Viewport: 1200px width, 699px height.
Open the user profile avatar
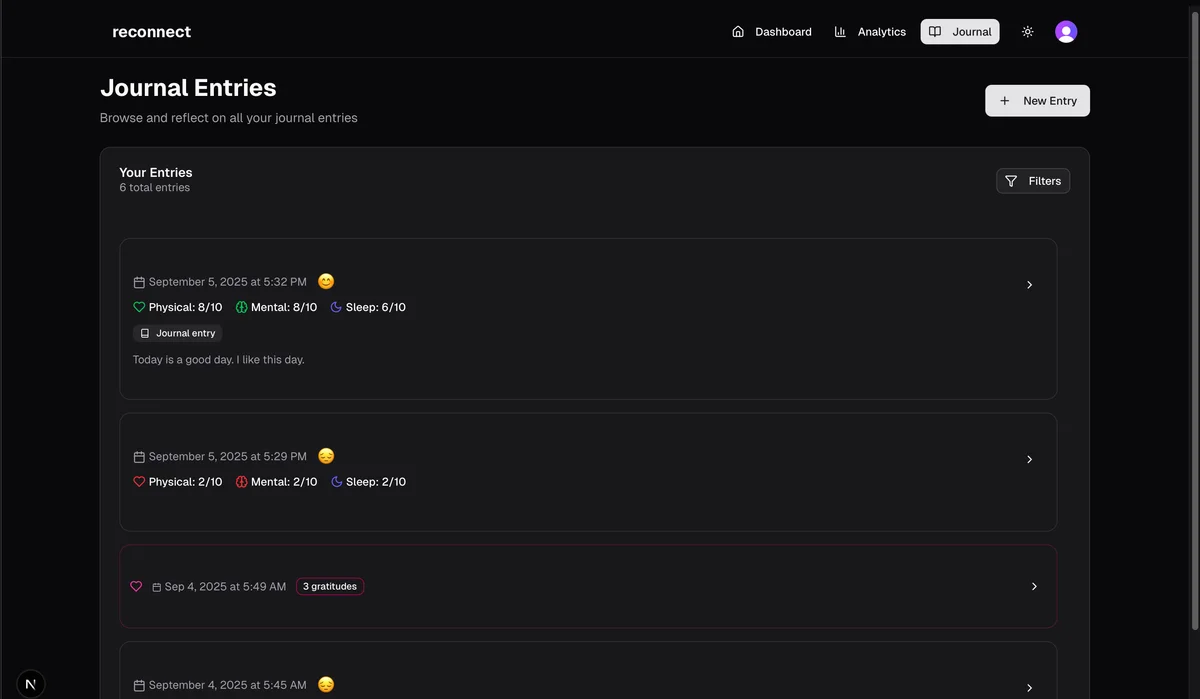pos(1066,32)
